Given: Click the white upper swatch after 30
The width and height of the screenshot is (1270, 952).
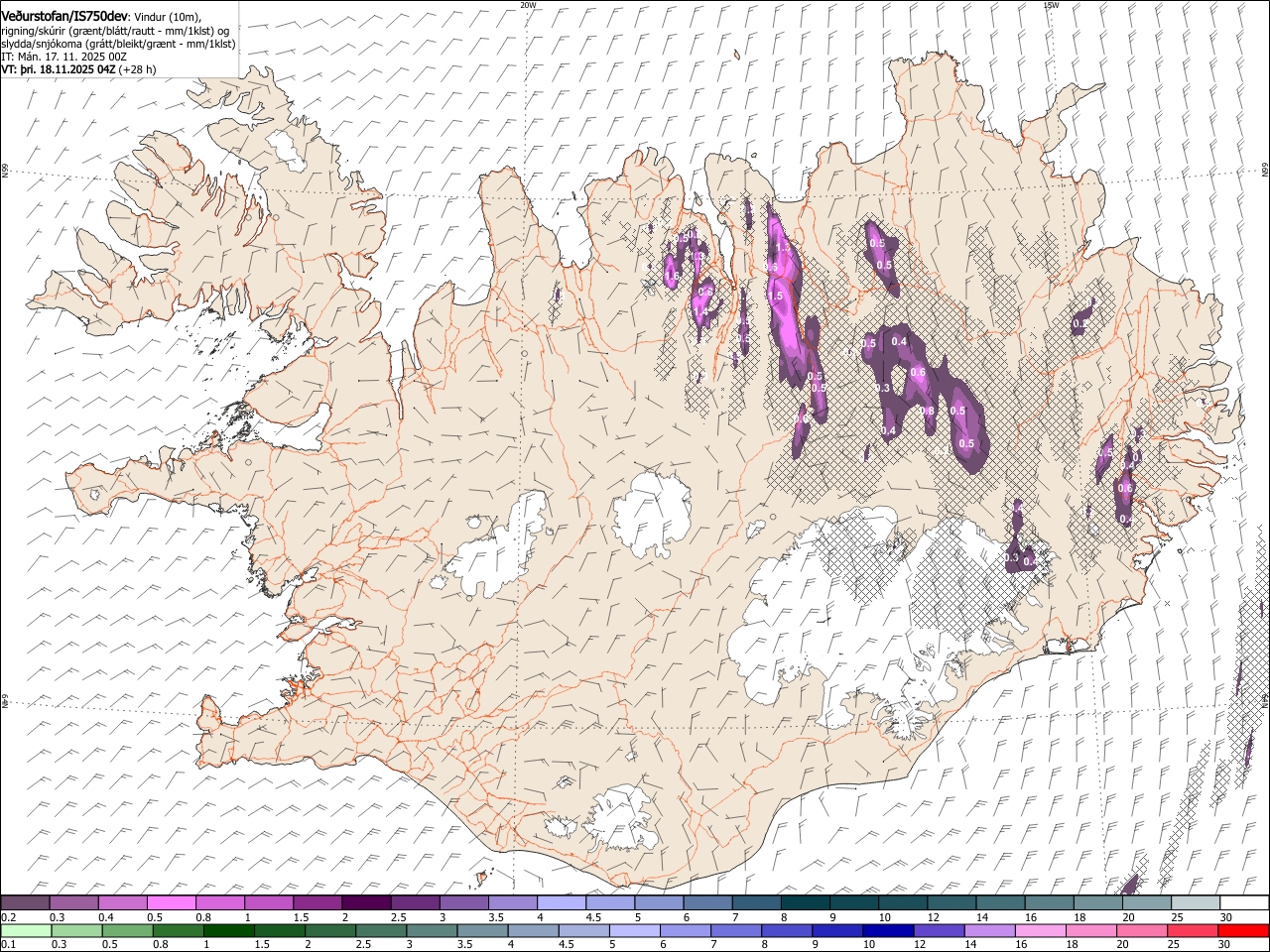Looking at the screenshot, I should pyautogui.click(x=1243, y=902).
